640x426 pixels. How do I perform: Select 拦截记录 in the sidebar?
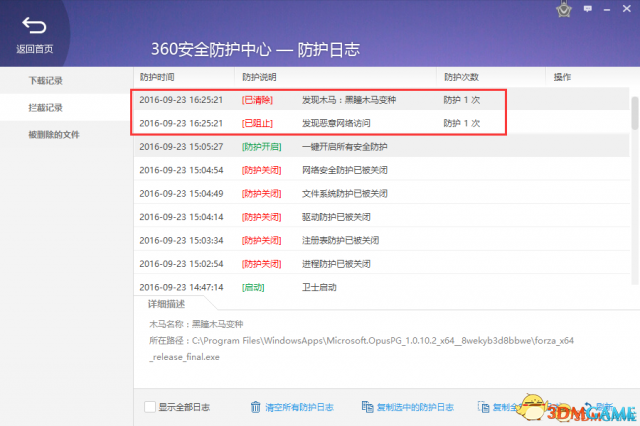pos(45,108)
